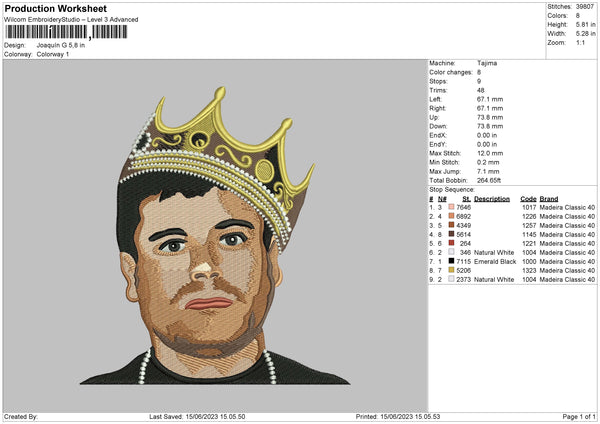Image resolution: width=600 pixels, height=424 pixels.
Task: Click the embroidery design preview image
Action: pyautogui.click(x=215, y=236)
